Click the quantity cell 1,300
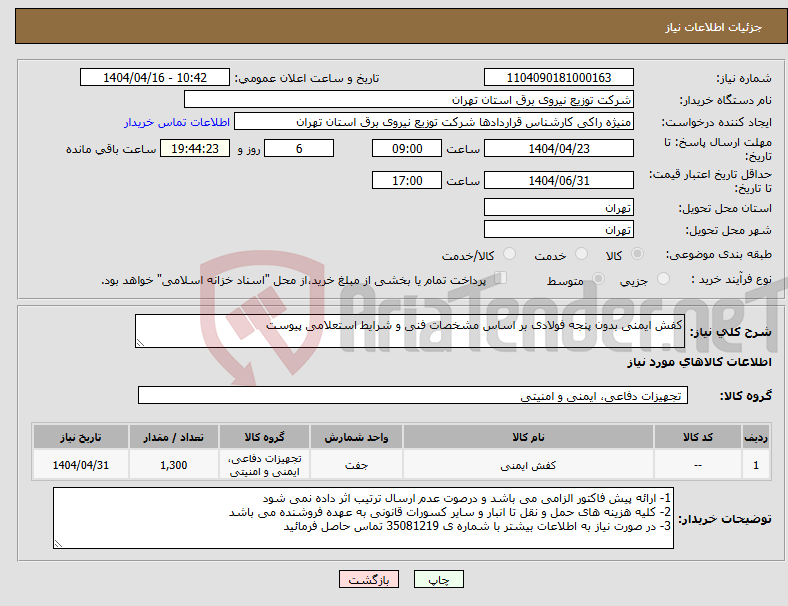This screenshot has width=788, height=606. pos(173,465)
